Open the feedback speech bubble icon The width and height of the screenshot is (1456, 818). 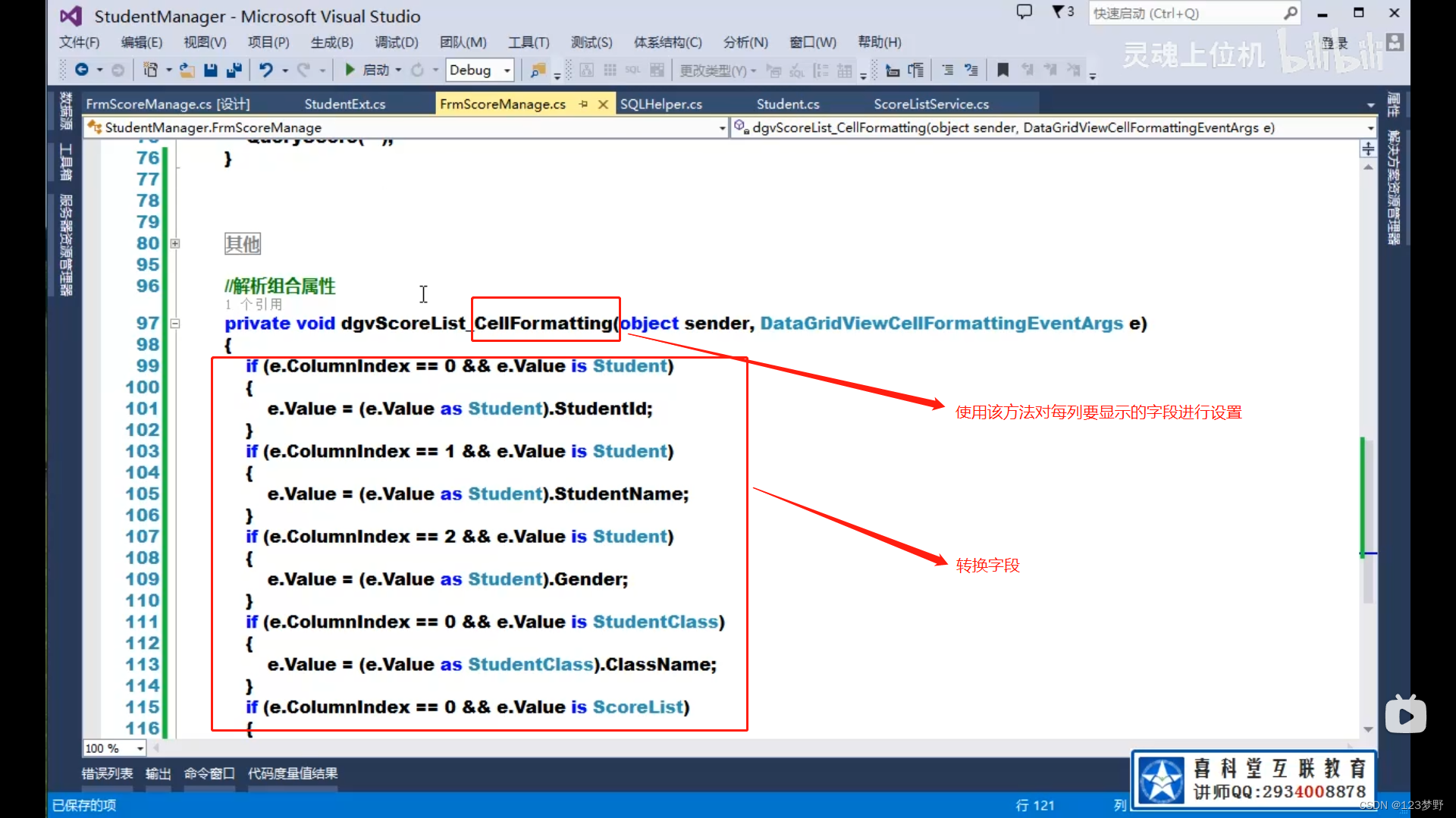(1025, 11)
